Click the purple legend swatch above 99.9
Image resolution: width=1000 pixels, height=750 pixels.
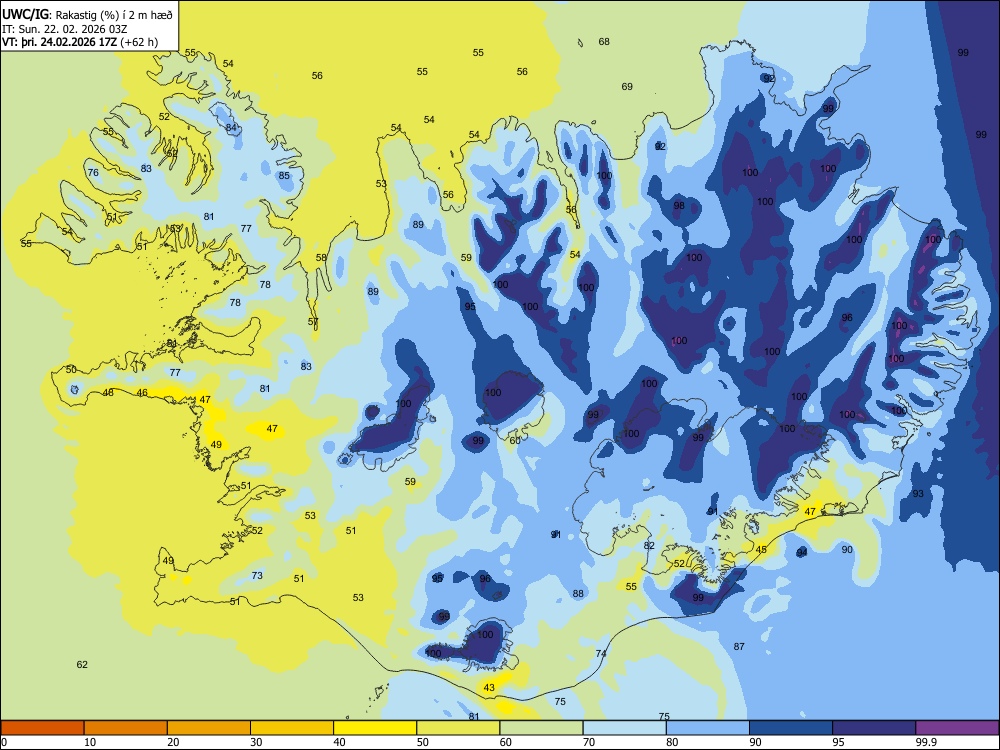pos(957,728)
